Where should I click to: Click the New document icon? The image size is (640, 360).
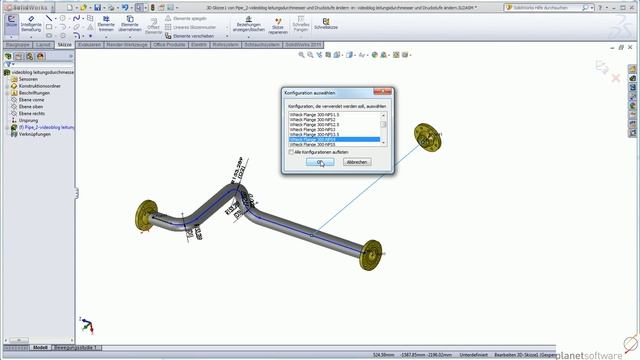70,7
